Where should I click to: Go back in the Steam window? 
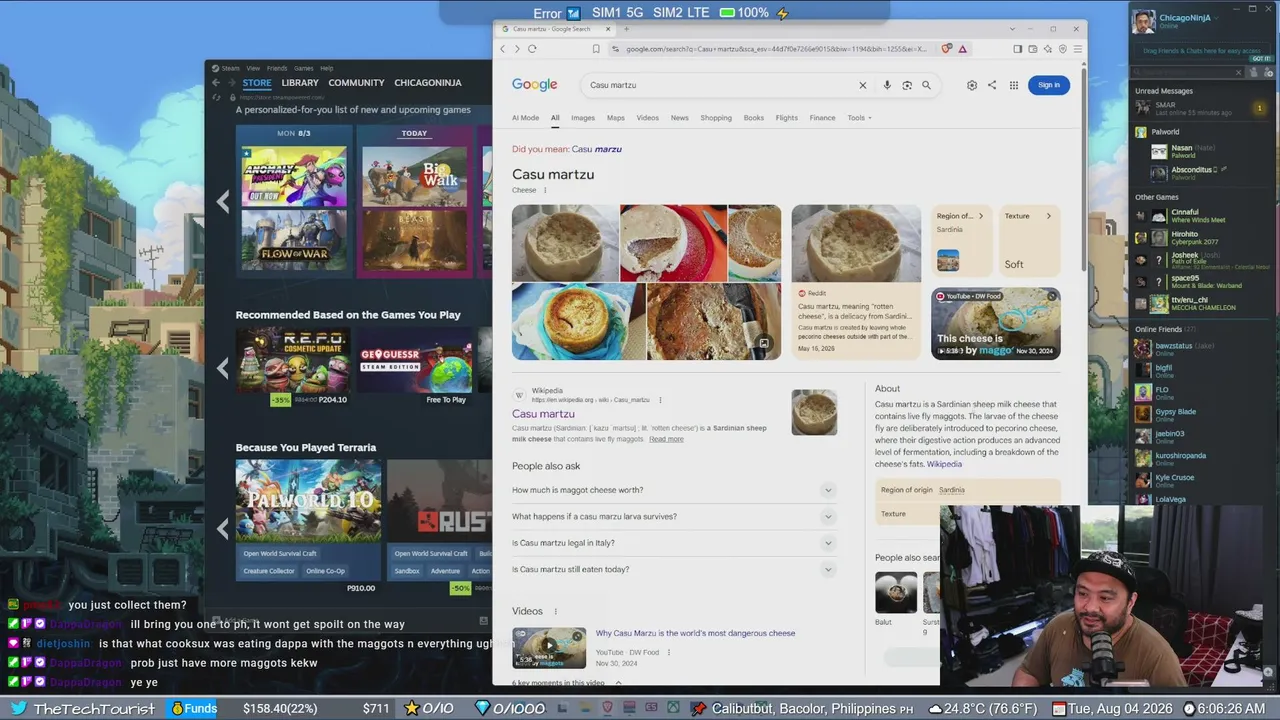pyautogui.click(x=216, y=83)
